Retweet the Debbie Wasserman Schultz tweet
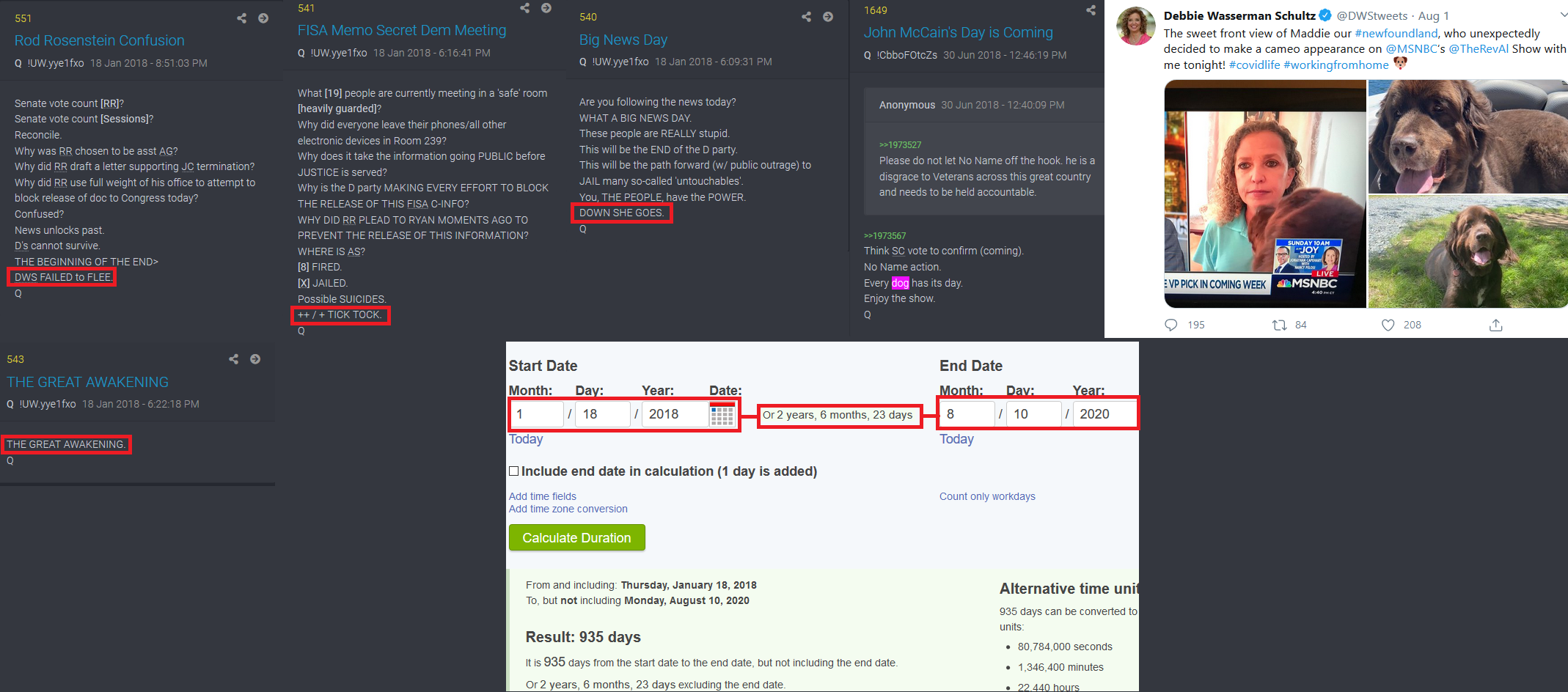The image size is (1568, 692). [1279, 325]
